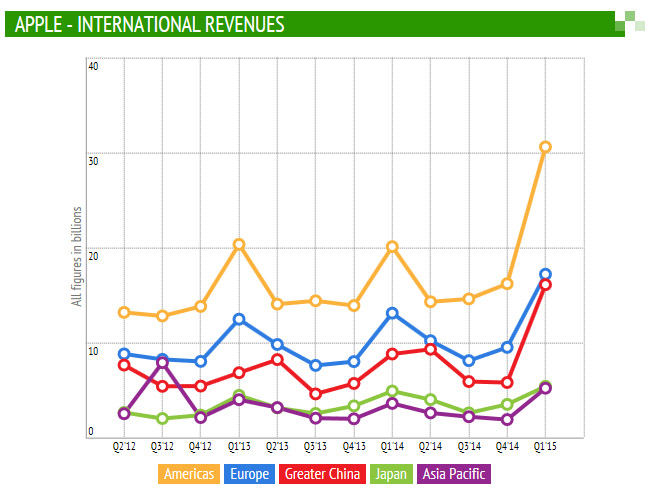Click the Asia Pacific Q3'12 spike point
The height and width of the screenshot is (494, 653).
click(163, 362)
